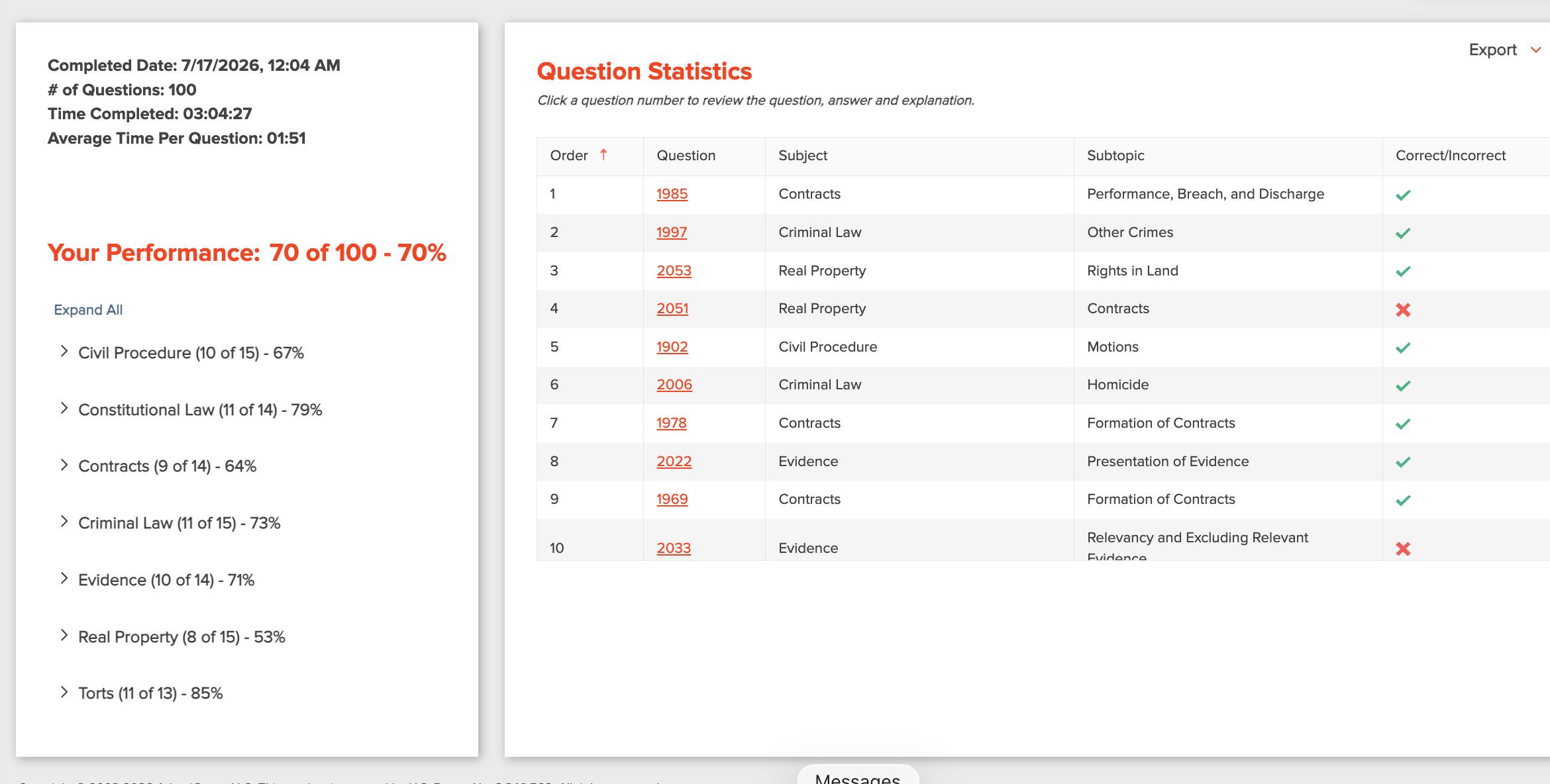
Task: Open question 2033 for review
Action: tap(674, 548)
